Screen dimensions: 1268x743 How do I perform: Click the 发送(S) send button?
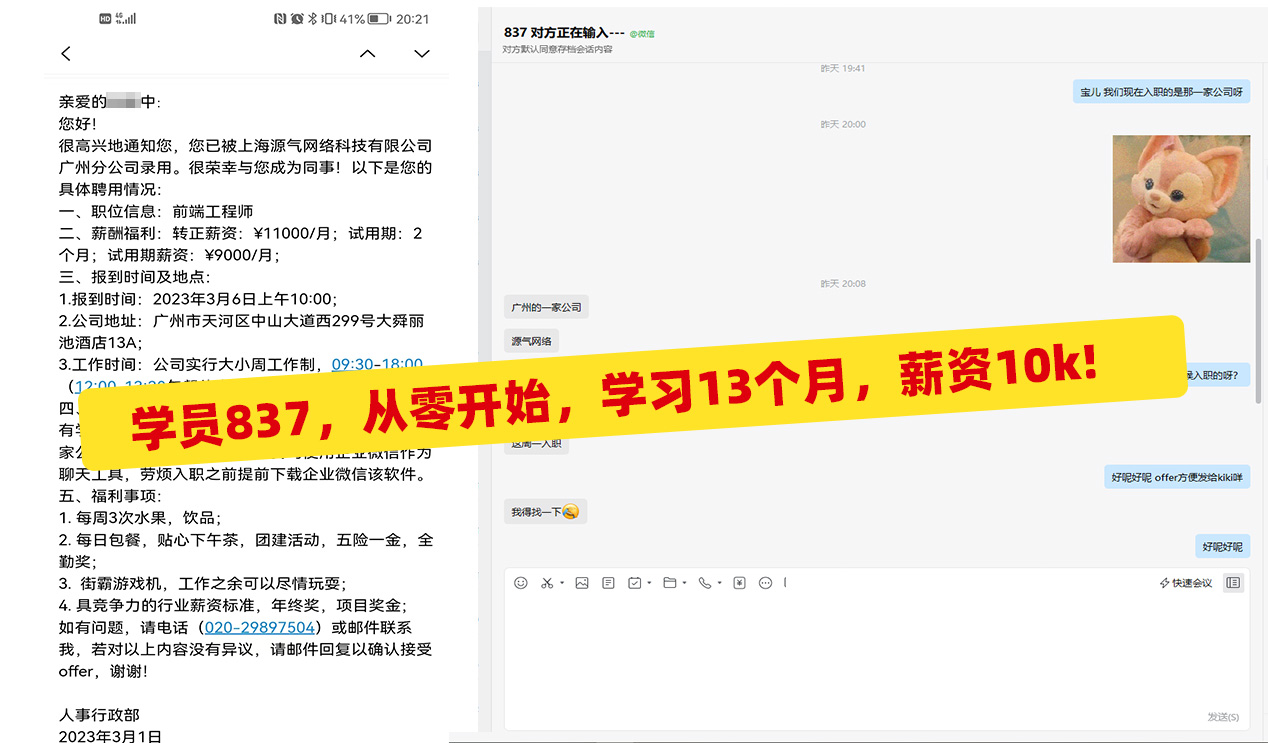coord(1223,717)
